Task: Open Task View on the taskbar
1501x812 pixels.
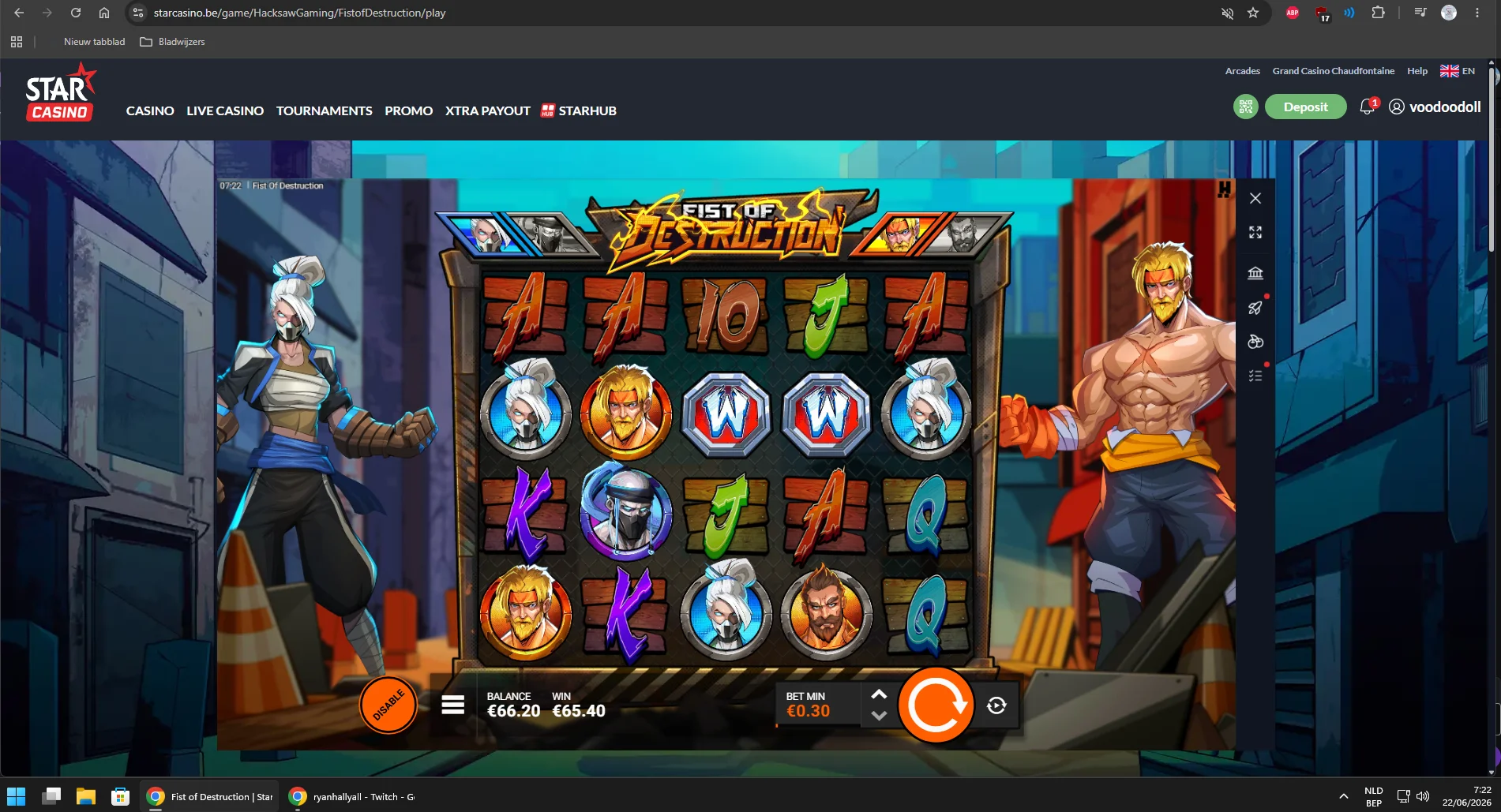Action: 52,796
